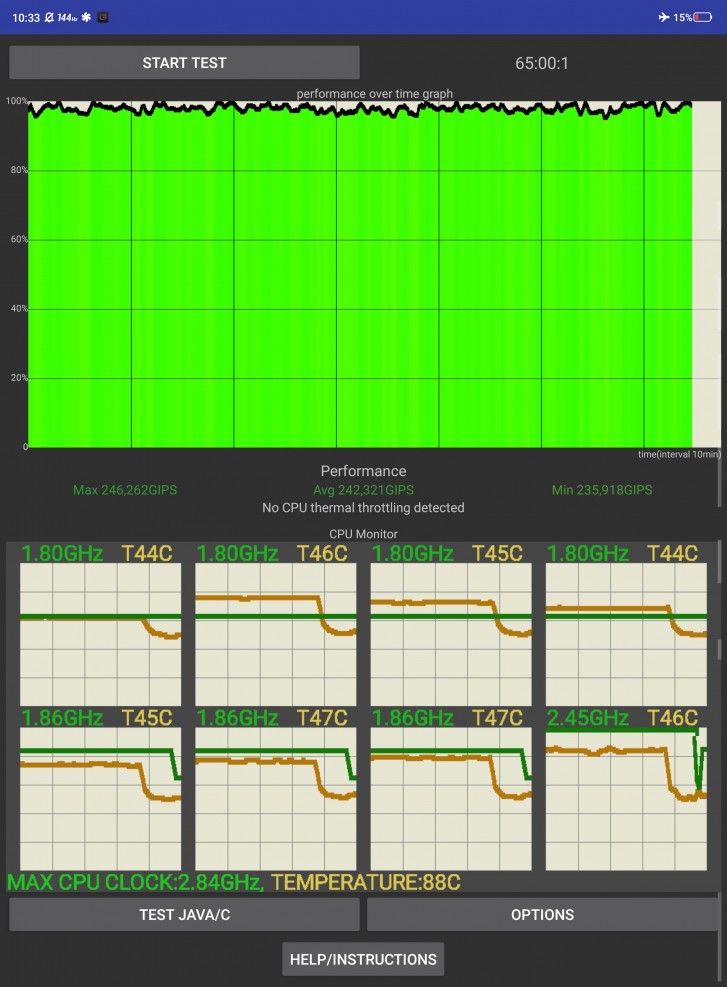Tap the square notification icon in status bar
Image resolution: width=727 pixels, height=987 pixels.
pyautogui.click(x=104, y=17)
